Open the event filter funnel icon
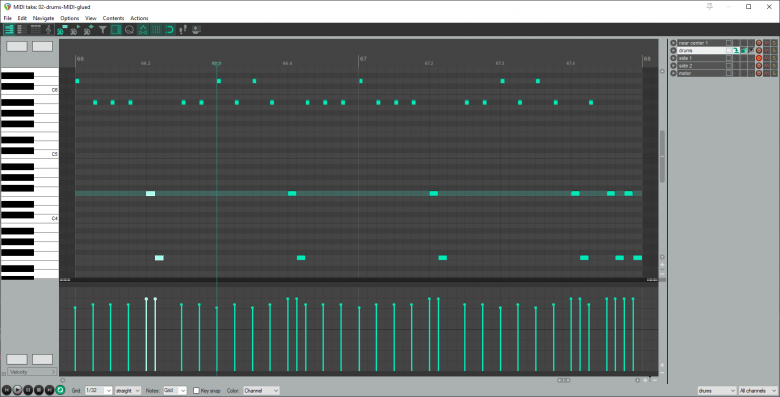 click(102, 30)
